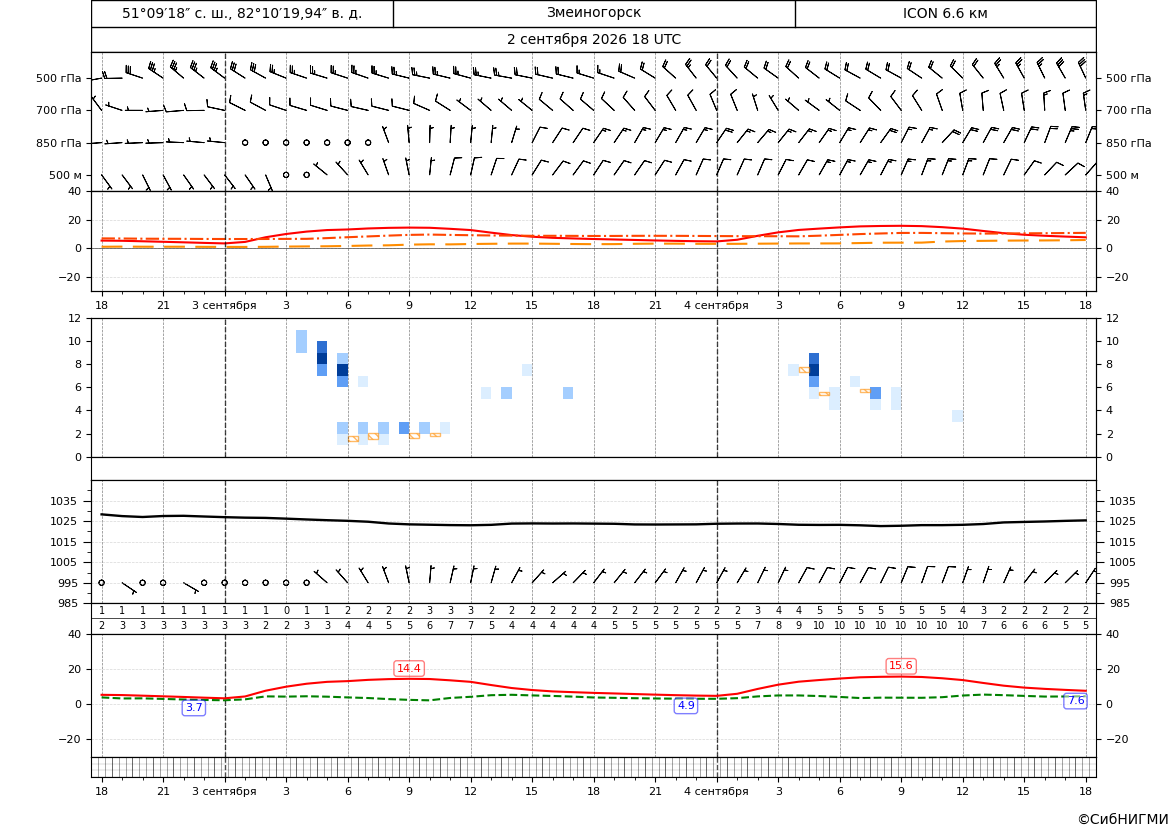Click the Змеиногорск location title cell
Screen dimensions: 1169x827
tap(594, 13)
